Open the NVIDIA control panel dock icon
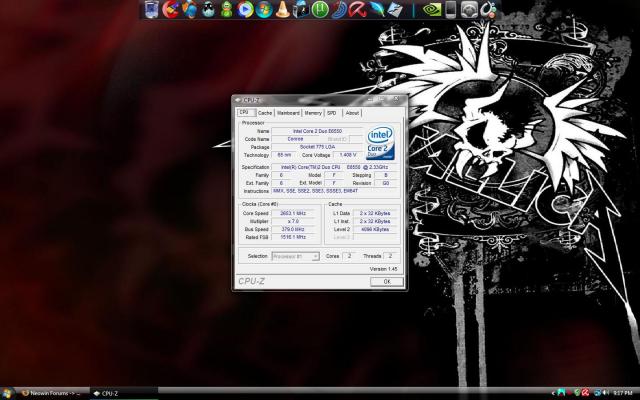The height and width of the screenshot is (400, 640). click(x=431, y=9)
